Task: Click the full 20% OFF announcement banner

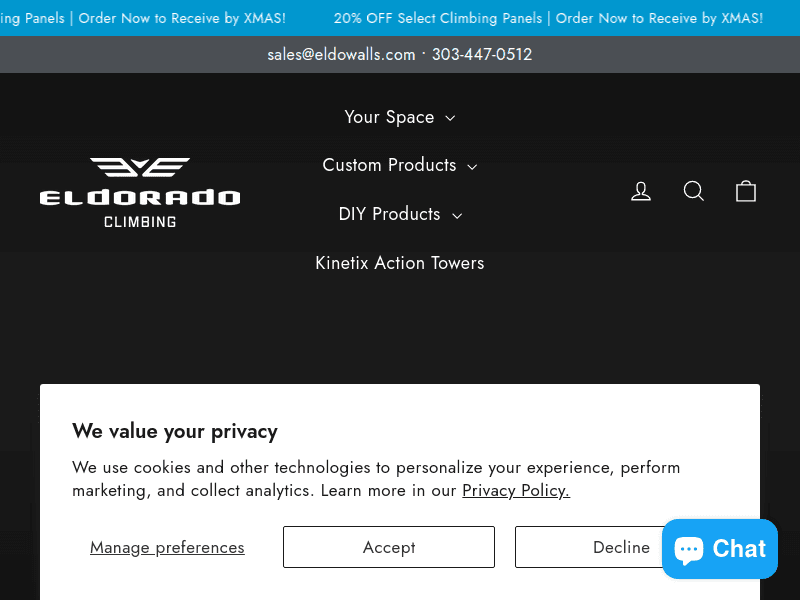Action: 548,18
